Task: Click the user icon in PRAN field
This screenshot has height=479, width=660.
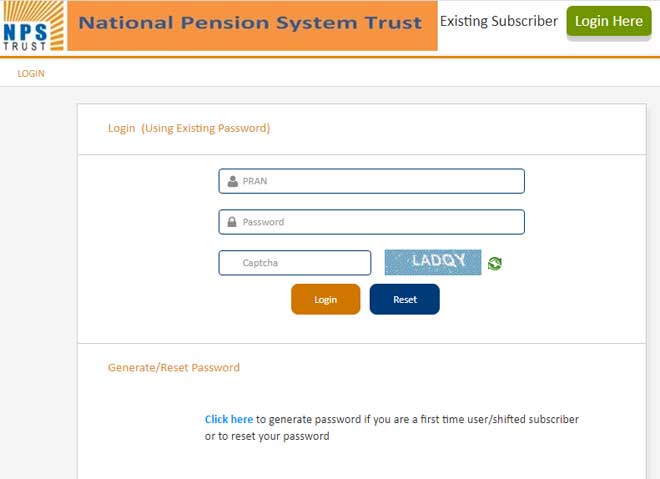Action: coord(232,182)
